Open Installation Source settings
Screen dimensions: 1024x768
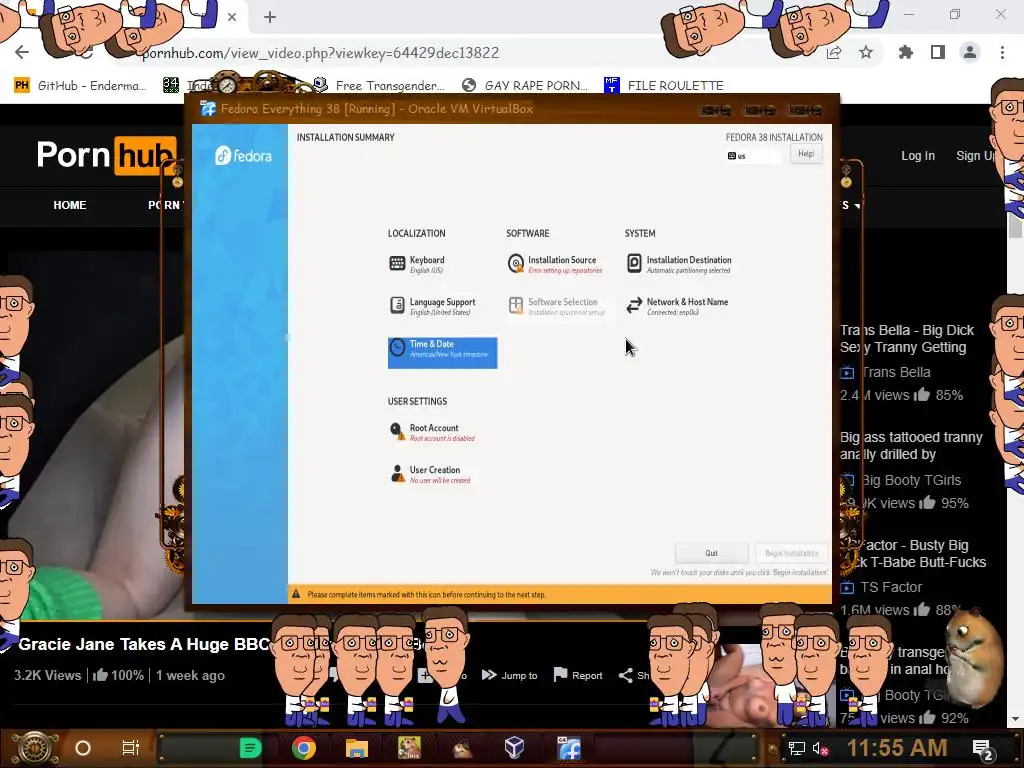point(555,264)
